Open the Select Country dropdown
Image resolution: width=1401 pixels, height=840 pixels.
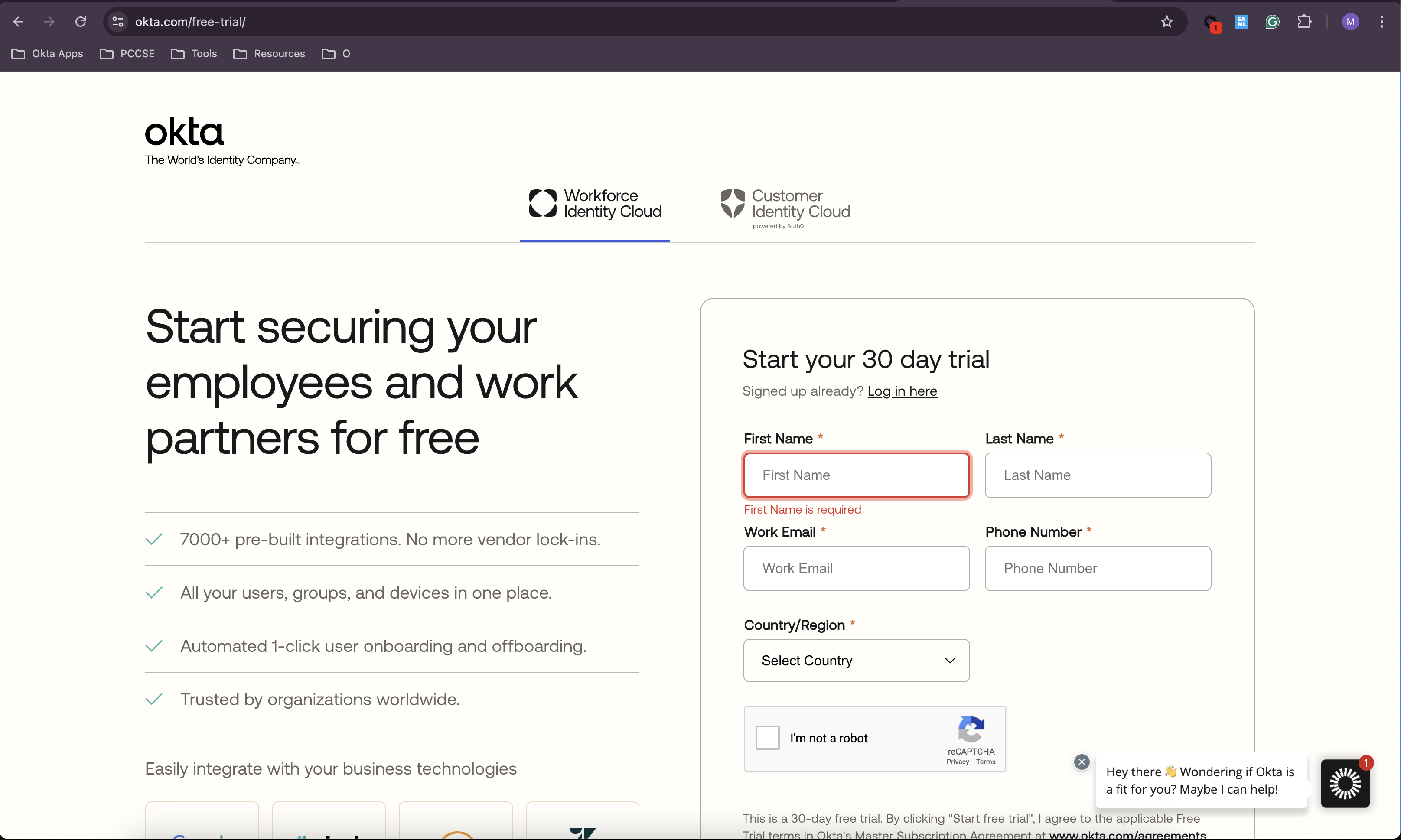(x=856, y=661)
